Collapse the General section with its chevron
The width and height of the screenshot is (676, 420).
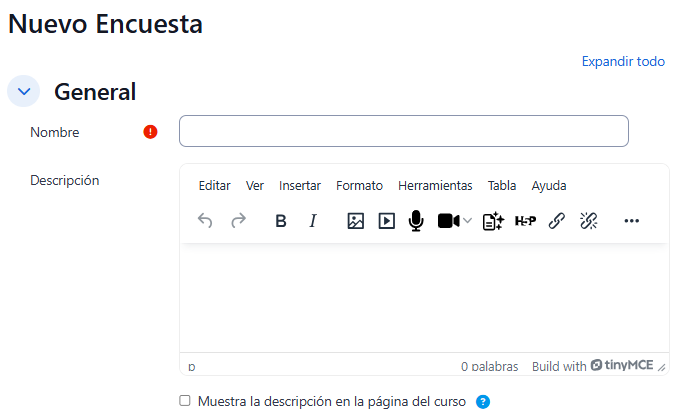coord(23,91)
